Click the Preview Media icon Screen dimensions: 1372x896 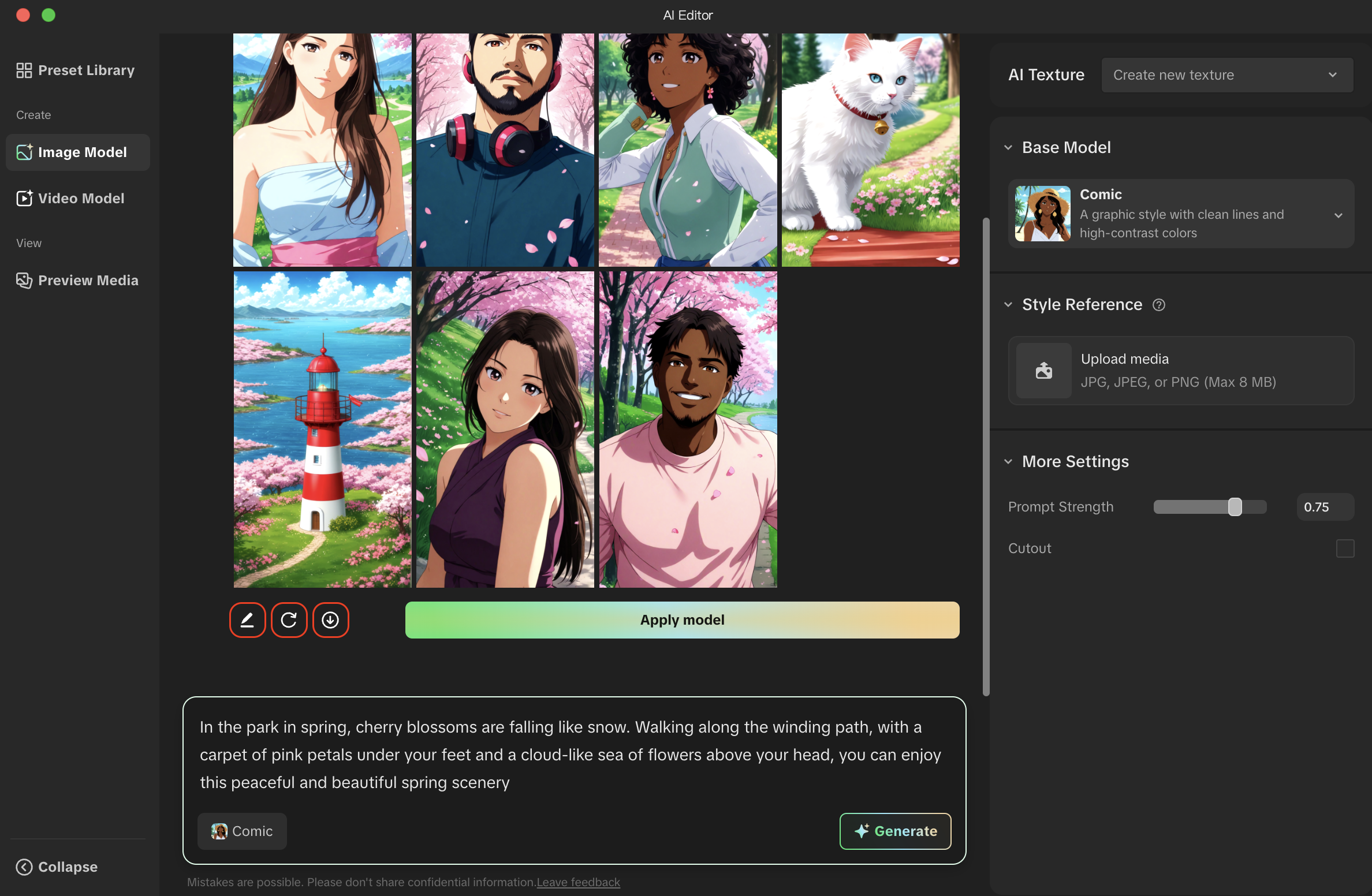coord(24,280)
